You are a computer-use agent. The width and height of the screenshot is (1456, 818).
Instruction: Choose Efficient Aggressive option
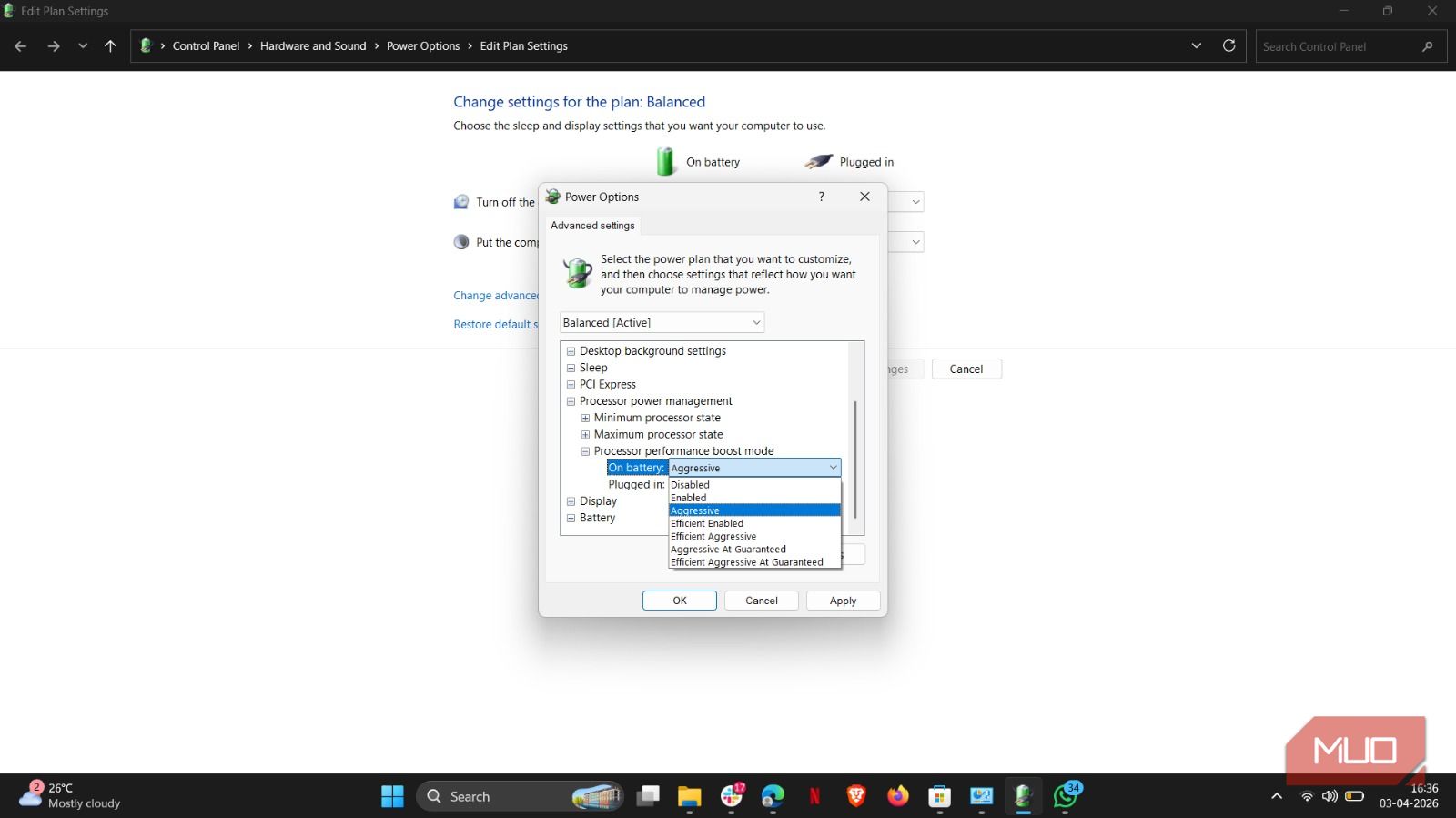(x=754, y=536)
